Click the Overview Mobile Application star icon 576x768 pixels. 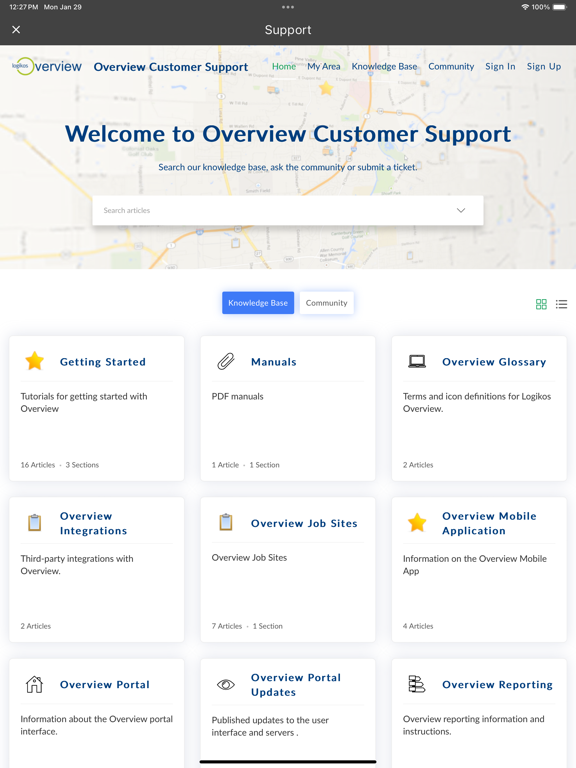417,523
